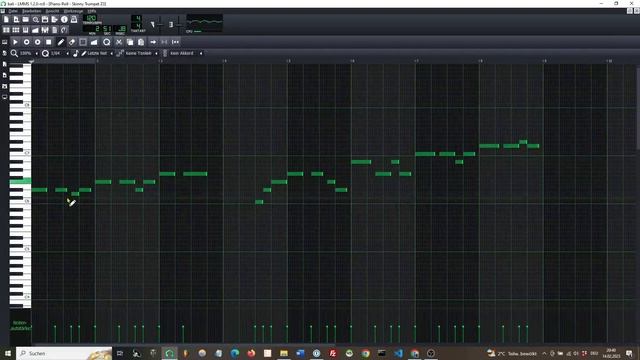The height and width of the screenshot is (360, 640).
Task: Click the info (What's this) icon
Action: click(64, 19)
